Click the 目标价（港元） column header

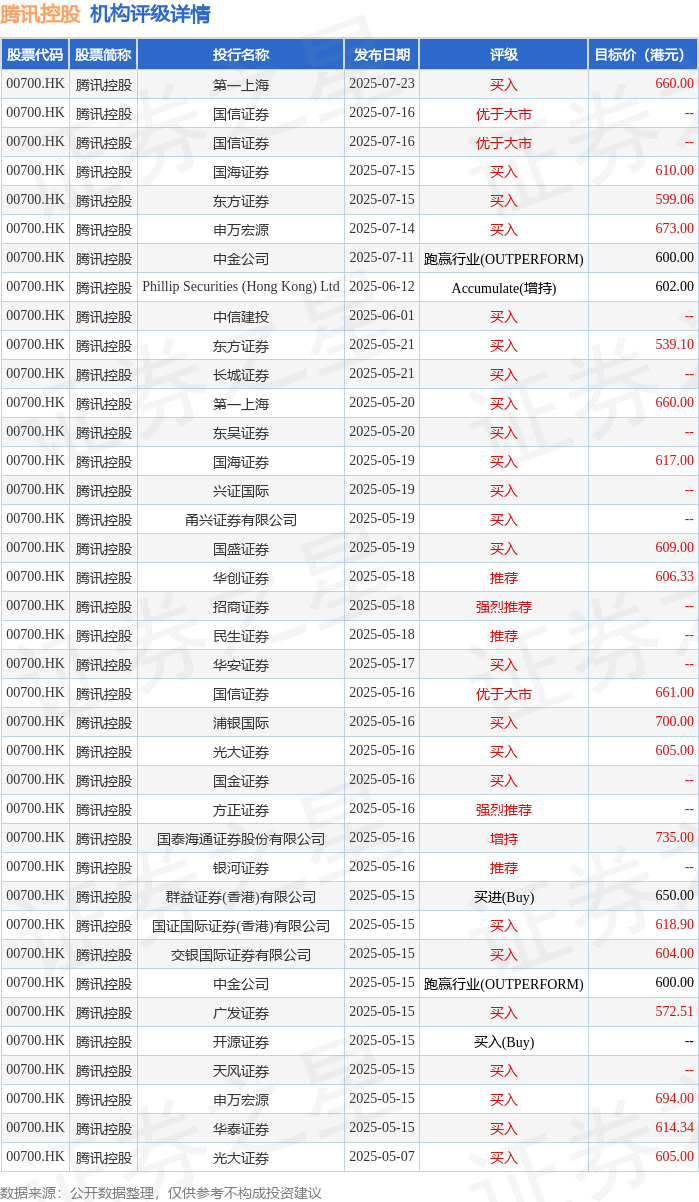click(x=643, y=55)
